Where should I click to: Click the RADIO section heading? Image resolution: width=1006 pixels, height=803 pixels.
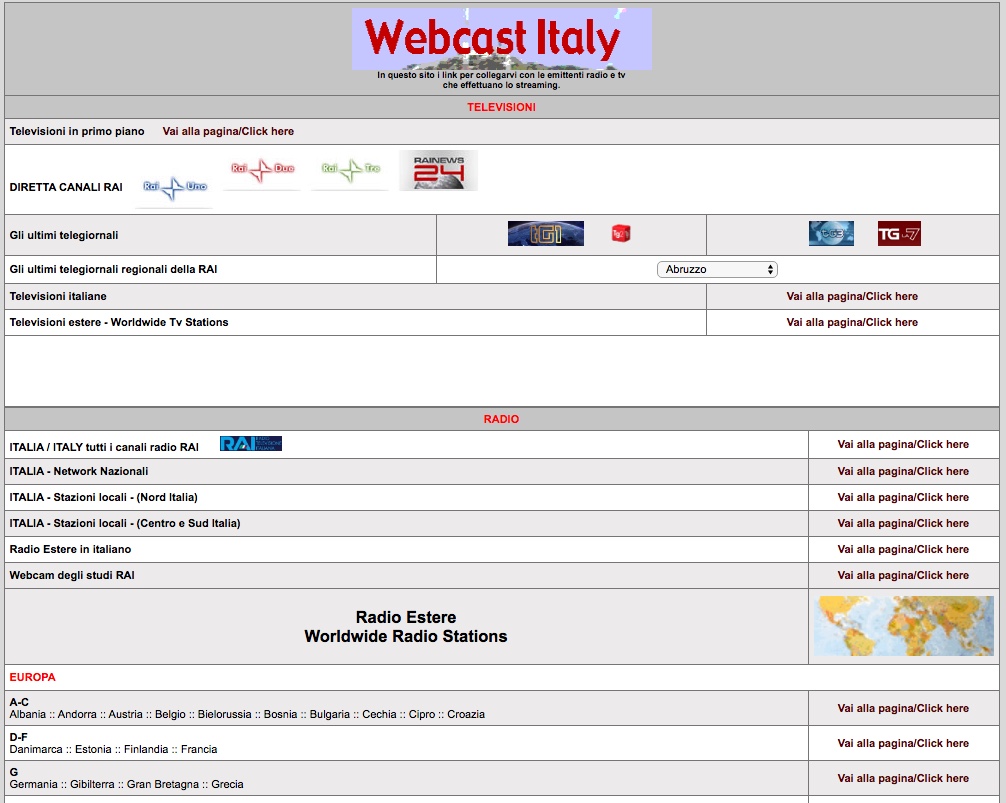[x=501, y=419]
